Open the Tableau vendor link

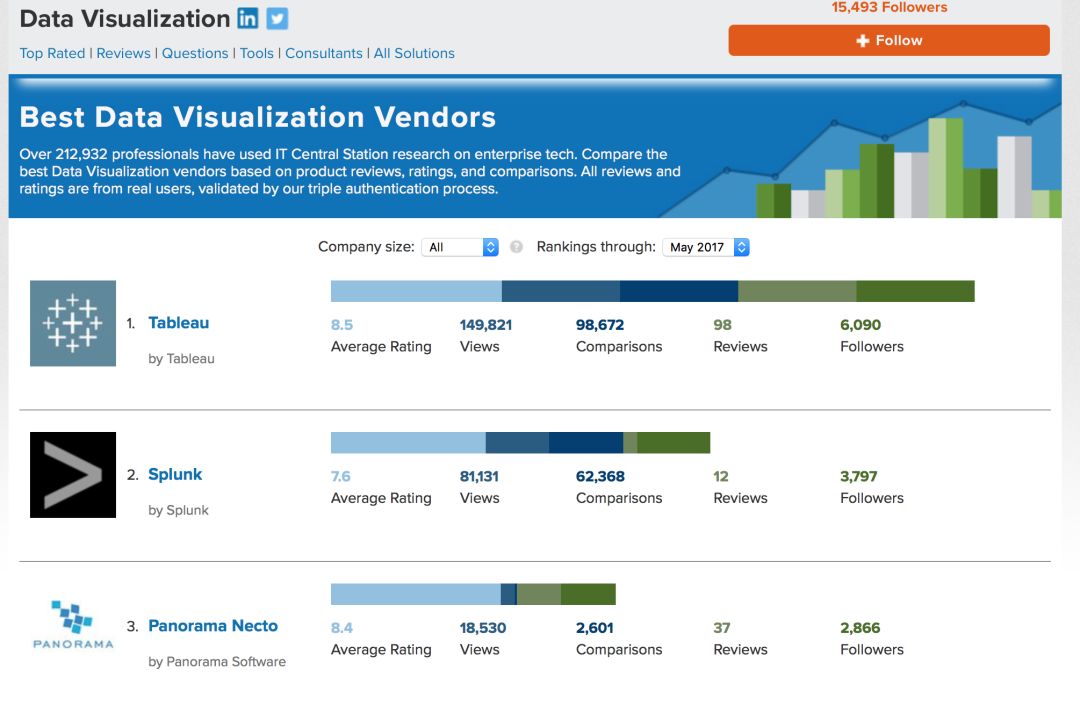coord(178,323)
